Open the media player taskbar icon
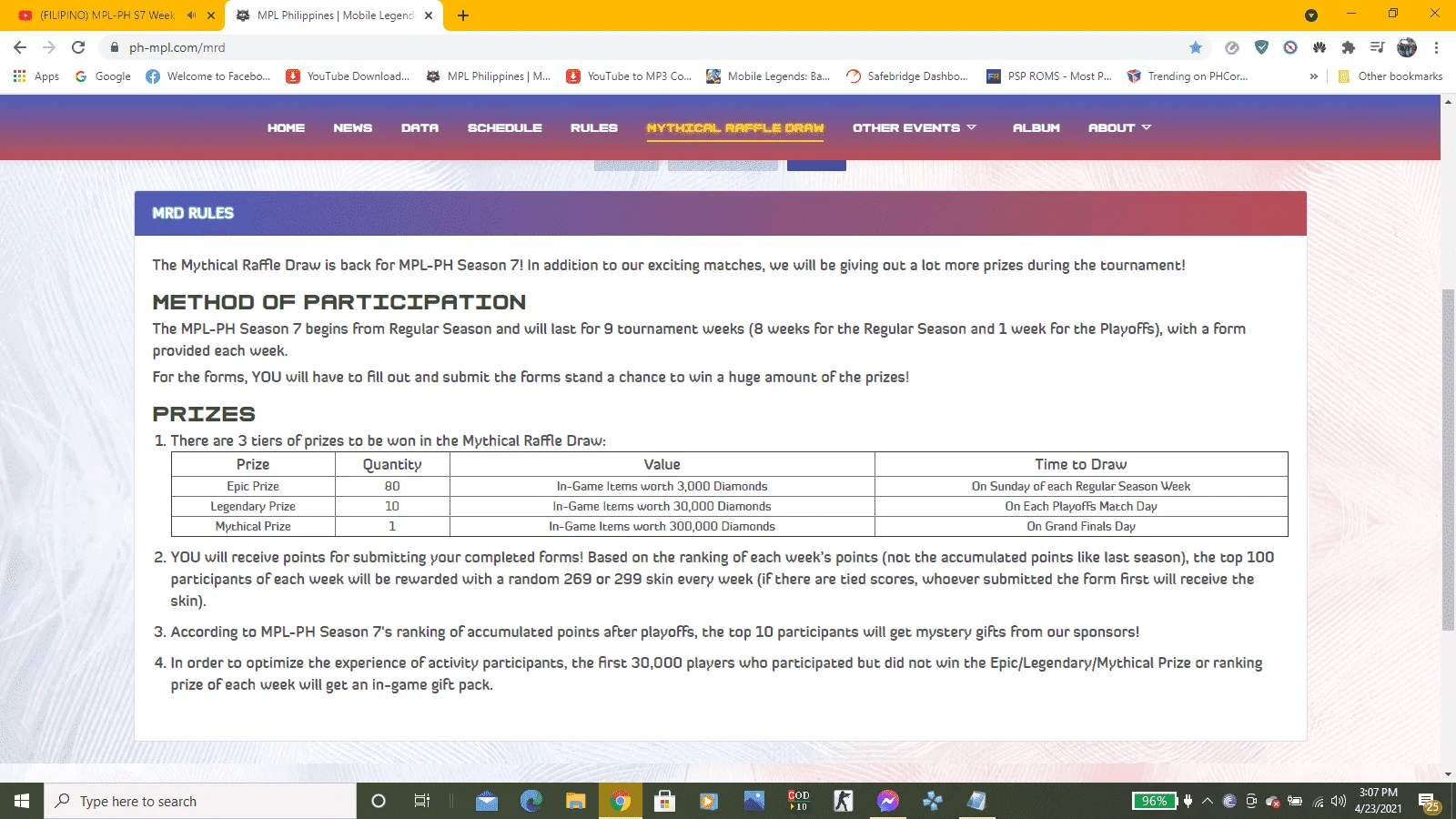Viewport: 1456px width, 819px height. pos(709,801)
